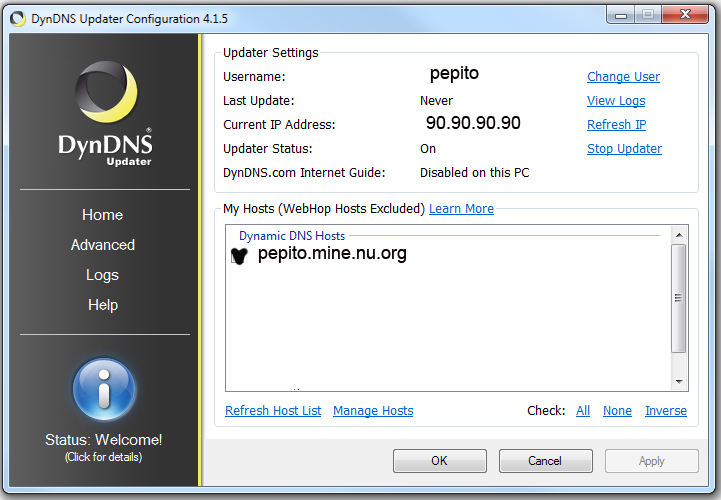Click the Last Update Never value
Screen dimensions: 721x500
[436, 101]
